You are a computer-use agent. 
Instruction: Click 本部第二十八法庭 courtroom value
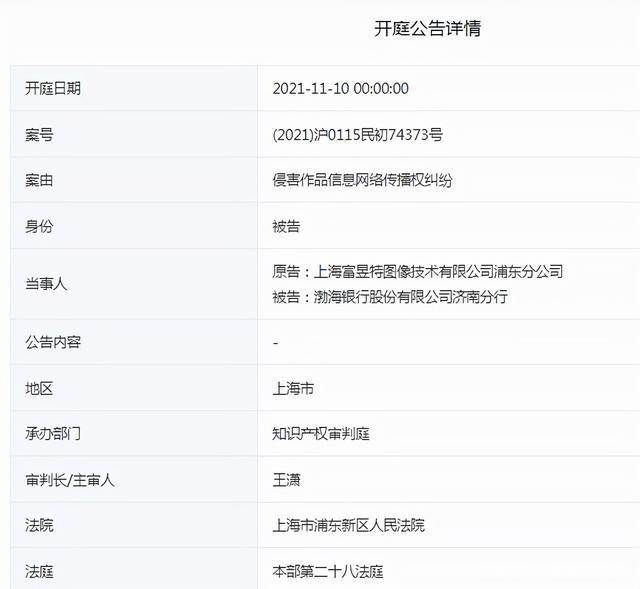(328, 571)
